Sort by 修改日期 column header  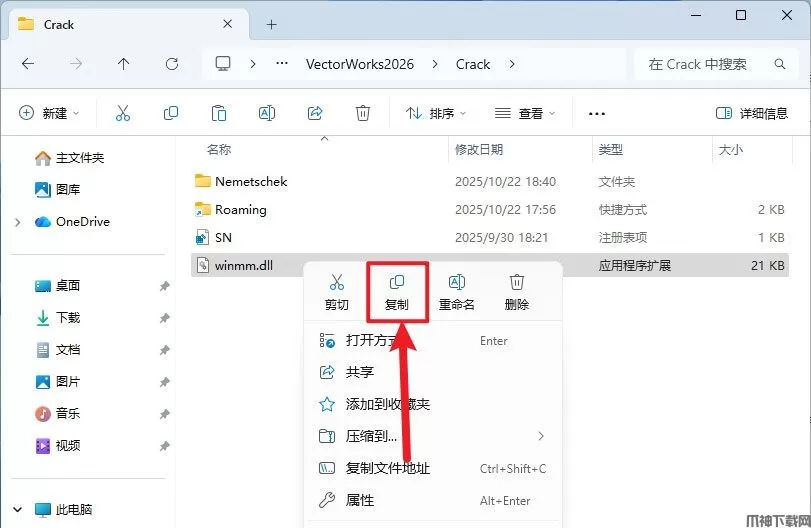[x=478, y=149]
